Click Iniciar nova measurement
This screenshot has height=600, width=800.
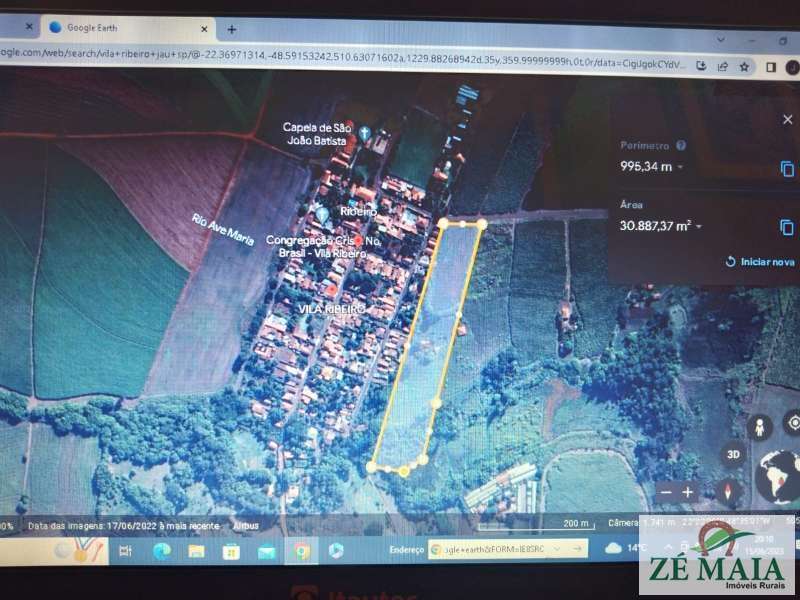760,262
